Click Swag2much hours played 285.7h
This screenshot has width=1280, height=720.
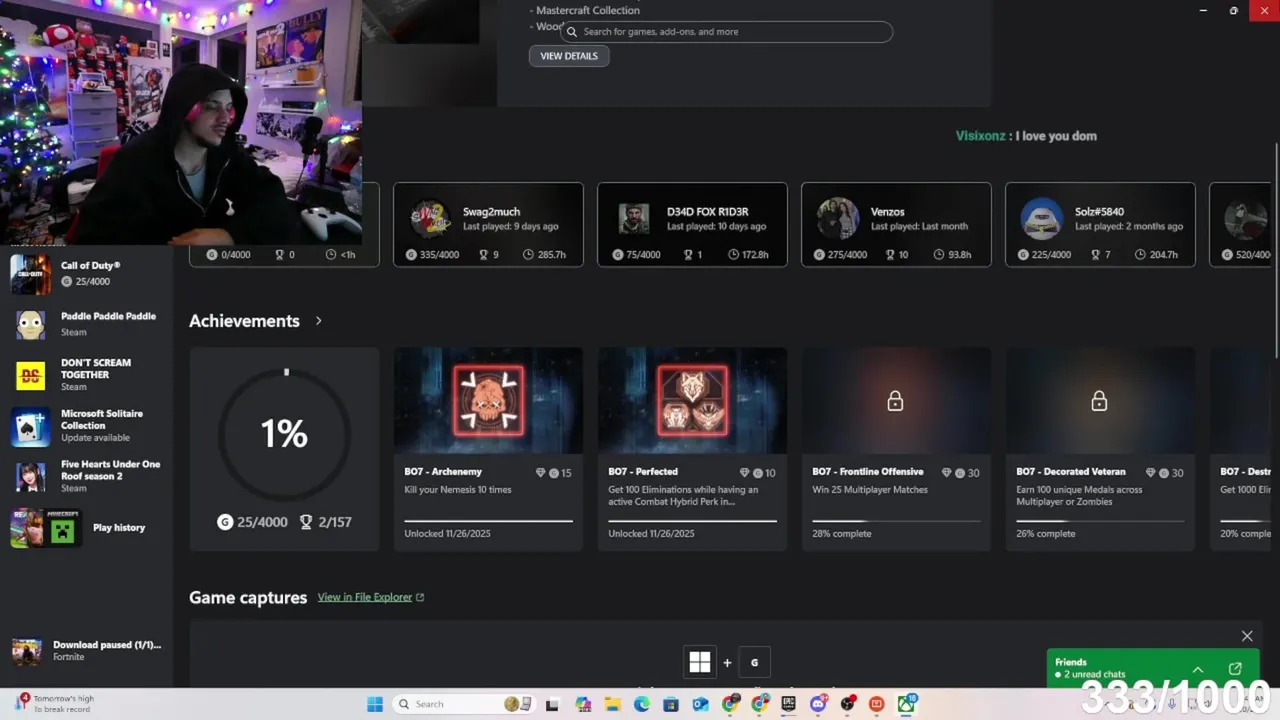543,255
